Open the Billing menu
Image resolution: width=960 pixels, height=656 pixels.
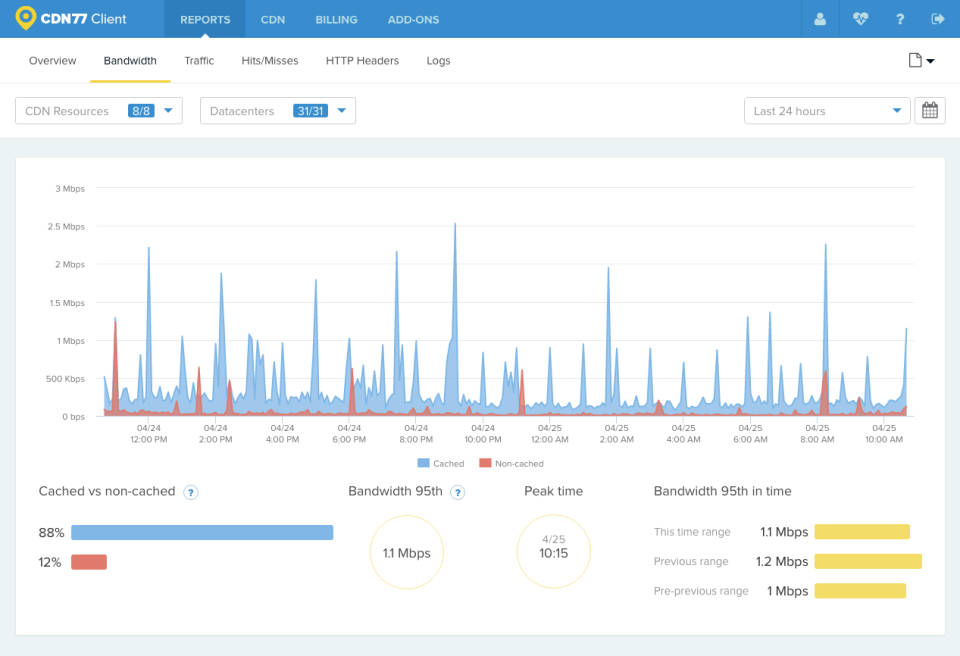336,19
